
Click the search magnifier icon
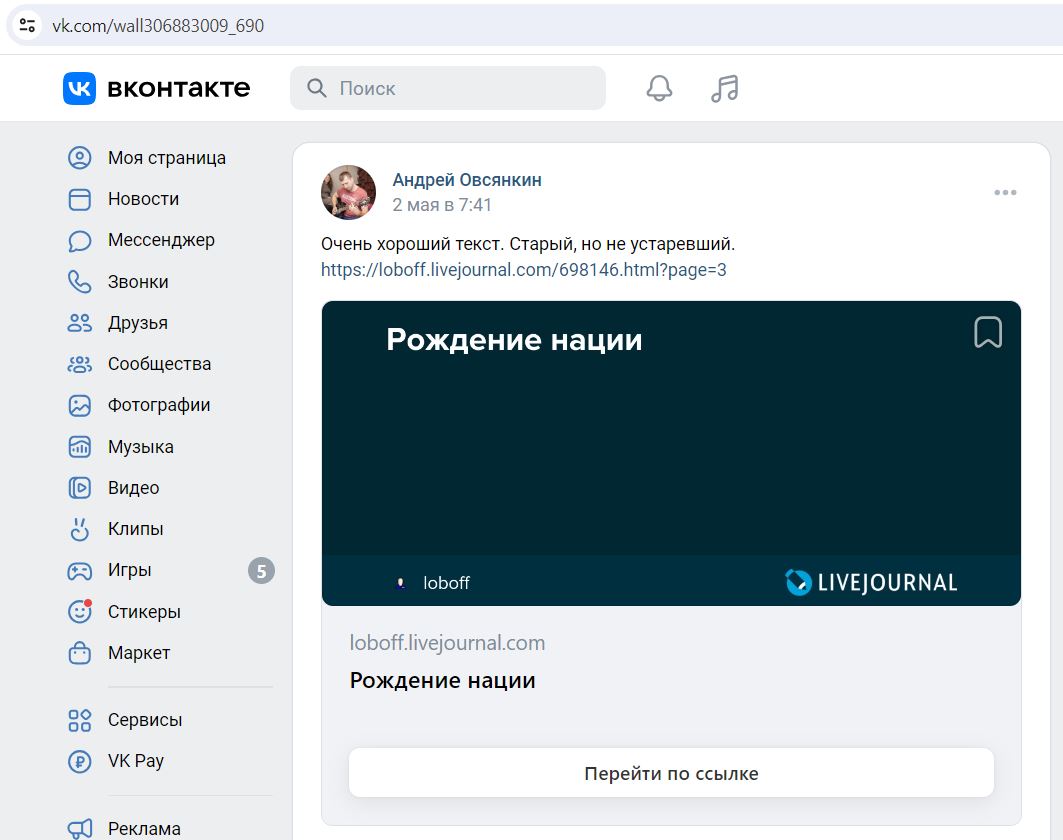tap(317, 87)
